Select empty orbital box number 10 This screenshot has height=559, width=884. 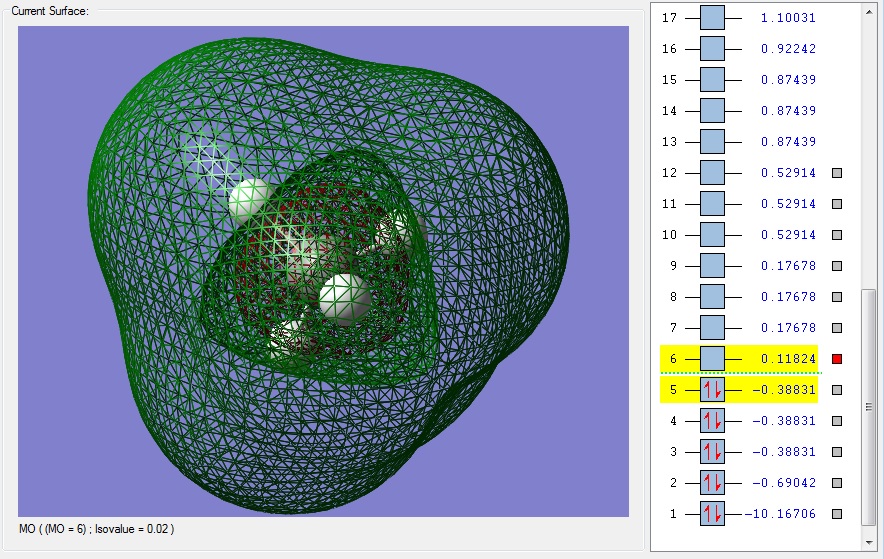point(713,235)
